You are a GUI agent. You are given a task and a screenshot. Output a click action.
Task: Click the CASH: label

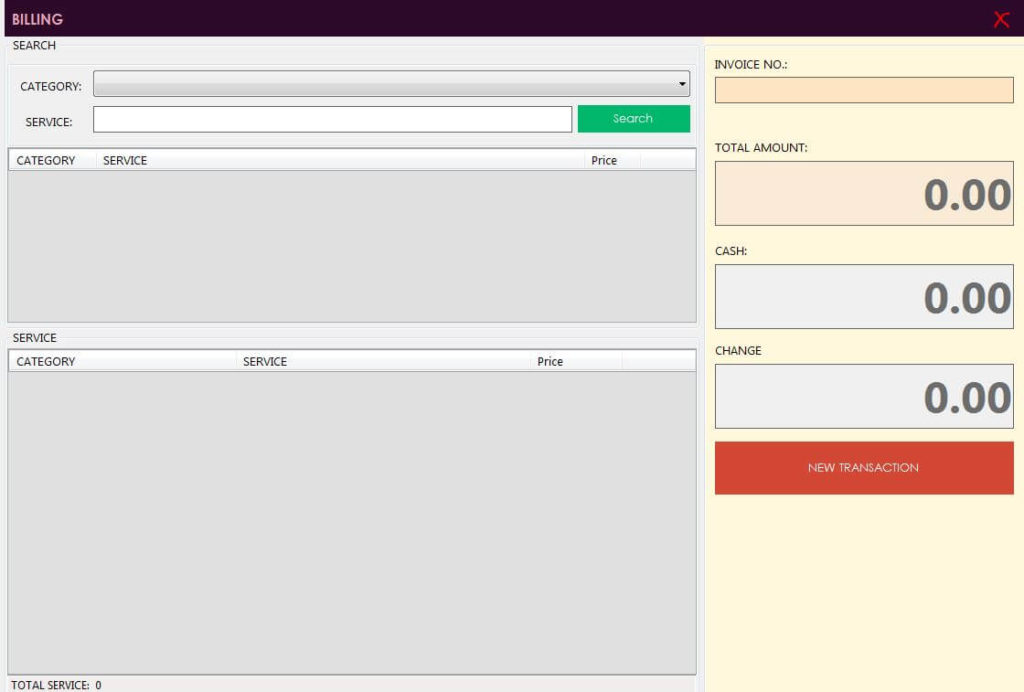tap(731, 251)
